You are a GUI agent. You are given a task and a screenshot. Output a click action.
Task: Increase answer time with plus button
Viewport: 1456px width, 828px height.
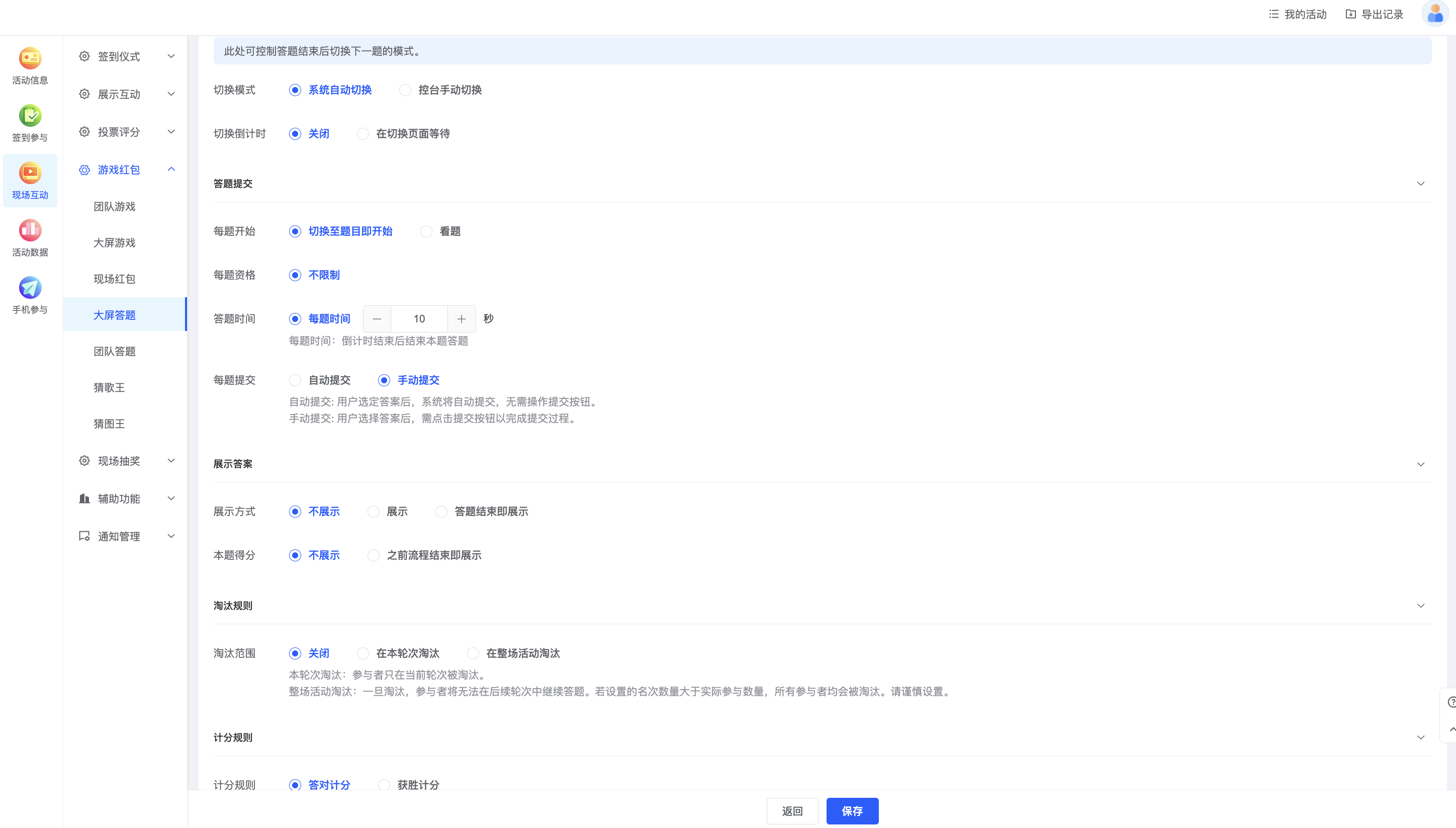point(462,319)
